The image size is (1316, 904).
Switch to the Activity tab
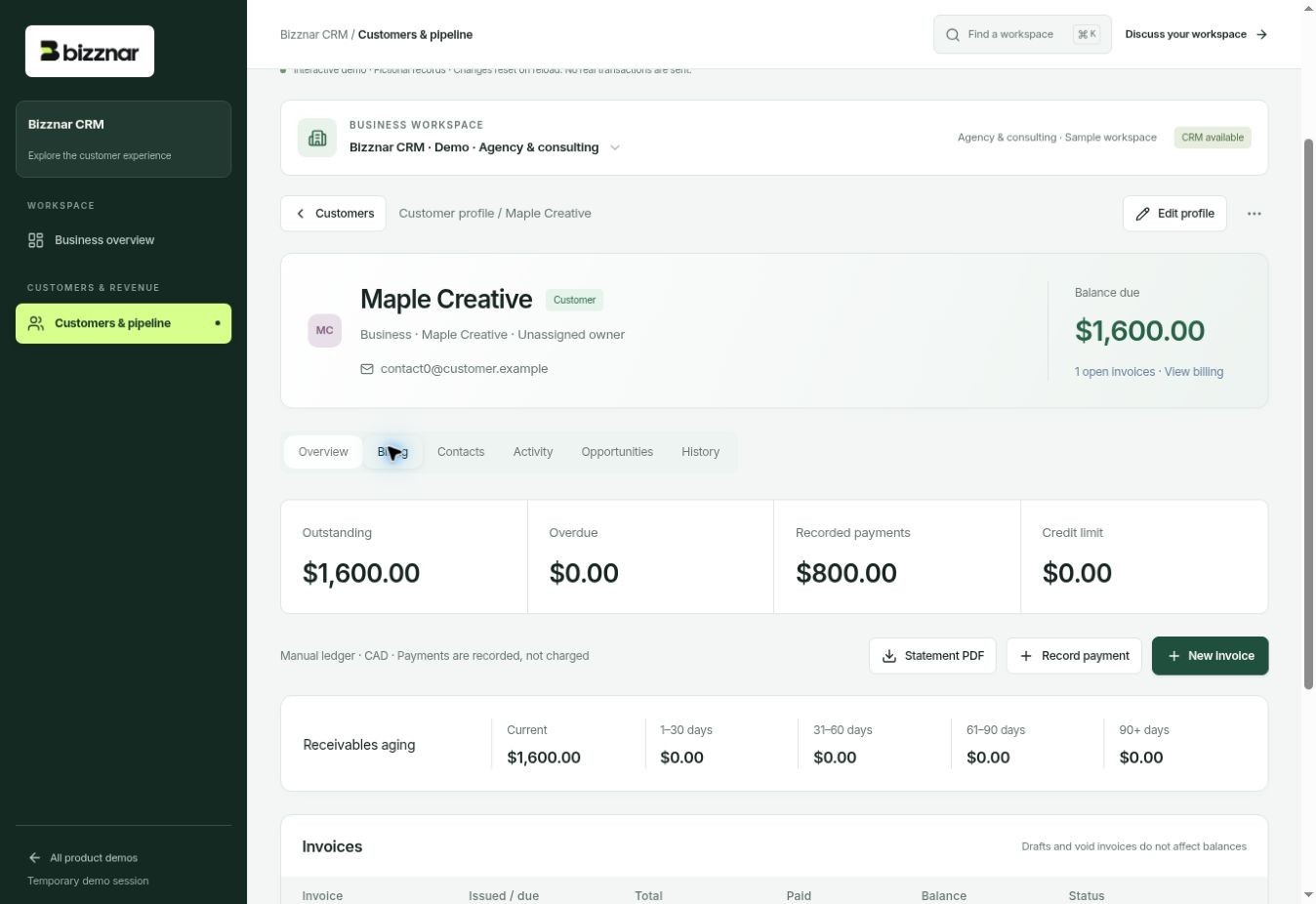click(x=533, y=452)
